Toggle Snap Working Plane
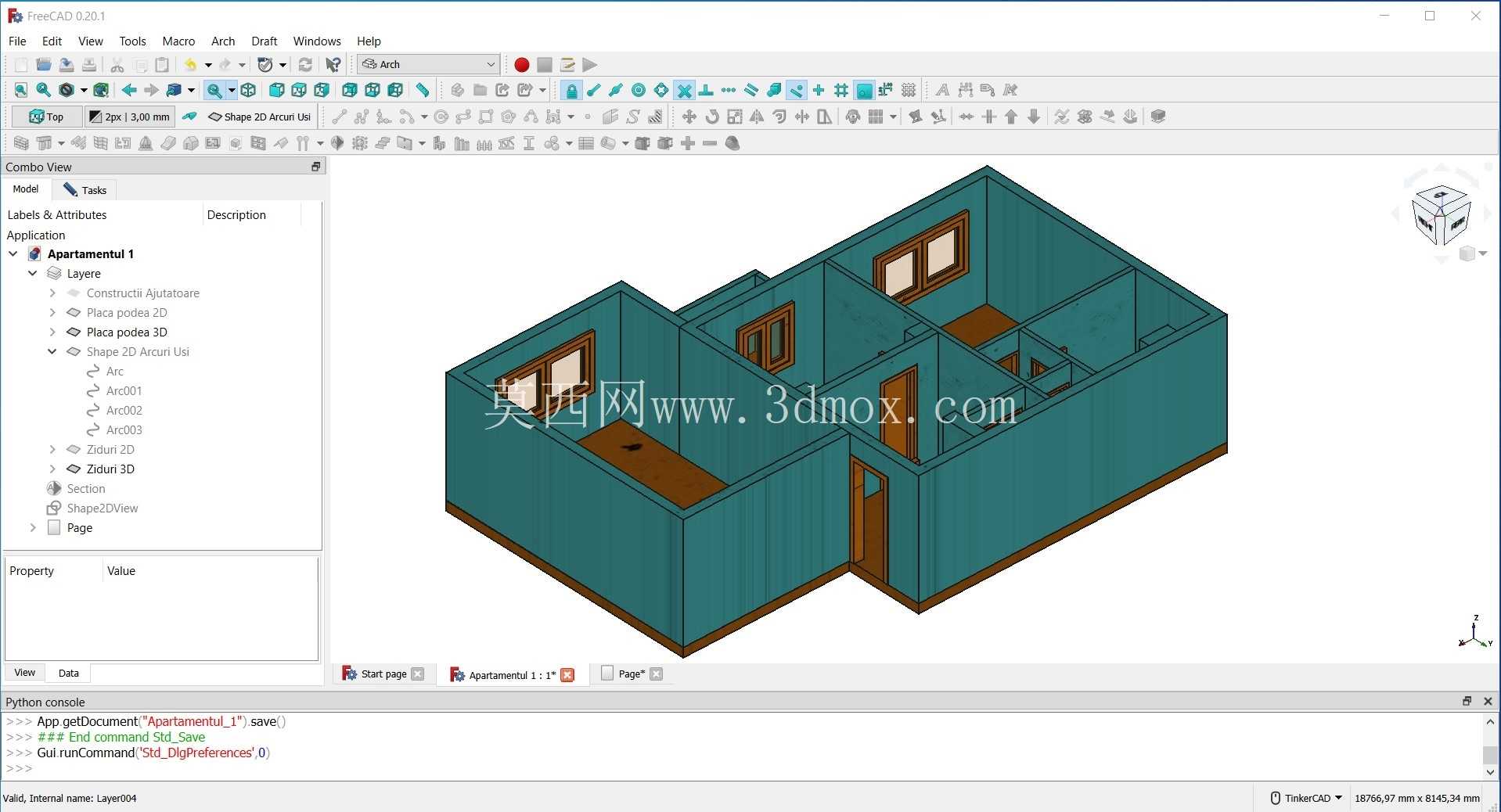The image size is (1501, 812). coord(864,90)
